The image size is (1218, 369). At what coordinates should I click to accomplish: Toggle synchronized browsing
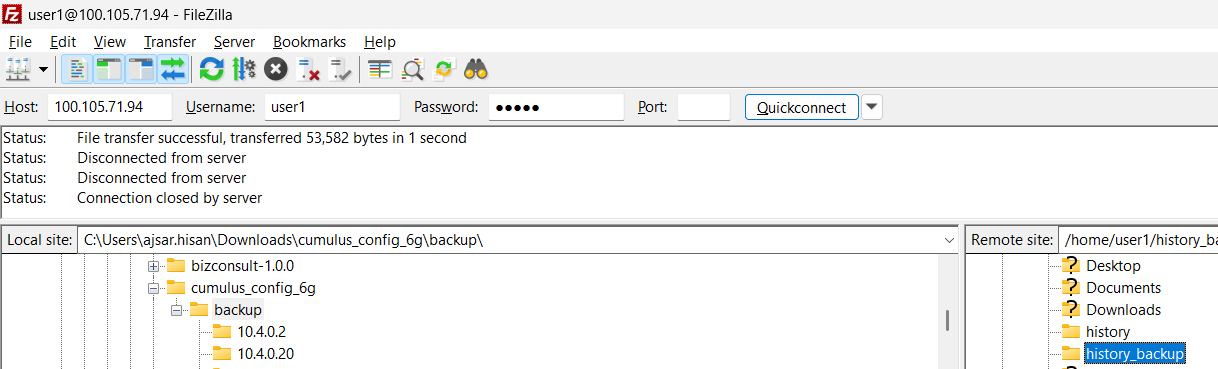[x=444, y=69]
